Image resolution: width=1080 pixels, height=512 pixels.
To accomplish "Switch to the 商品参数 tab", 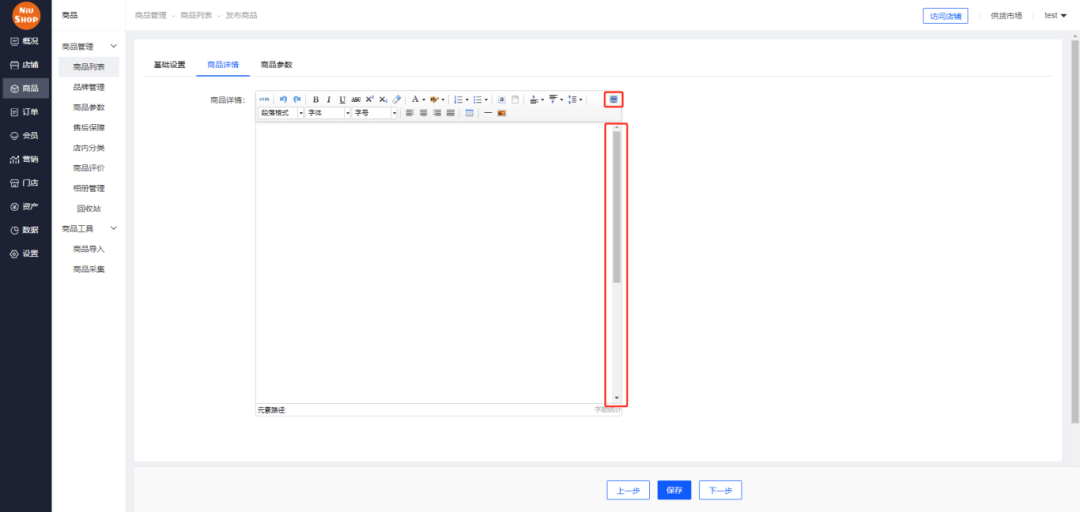I will pos(277,65).
